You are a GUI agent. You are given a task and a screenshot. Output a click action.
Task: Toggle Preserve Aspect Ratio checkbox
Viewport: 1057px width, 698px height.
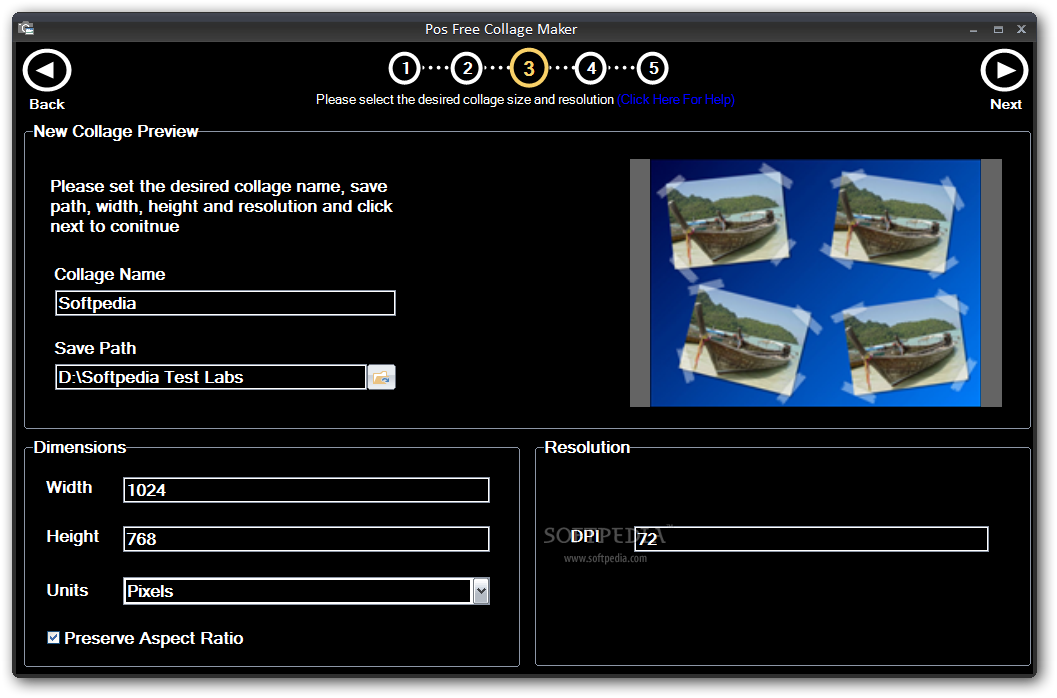[x=53, y=637]
